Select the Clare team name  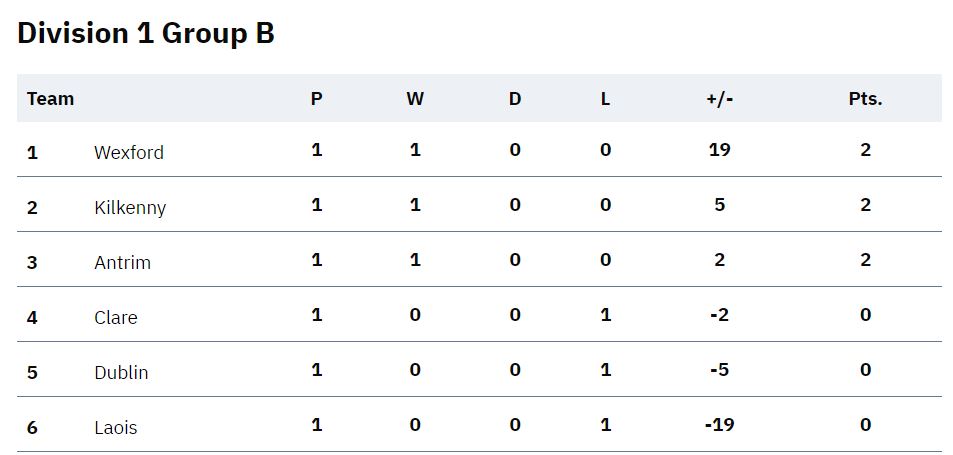(x=115, y=317)
